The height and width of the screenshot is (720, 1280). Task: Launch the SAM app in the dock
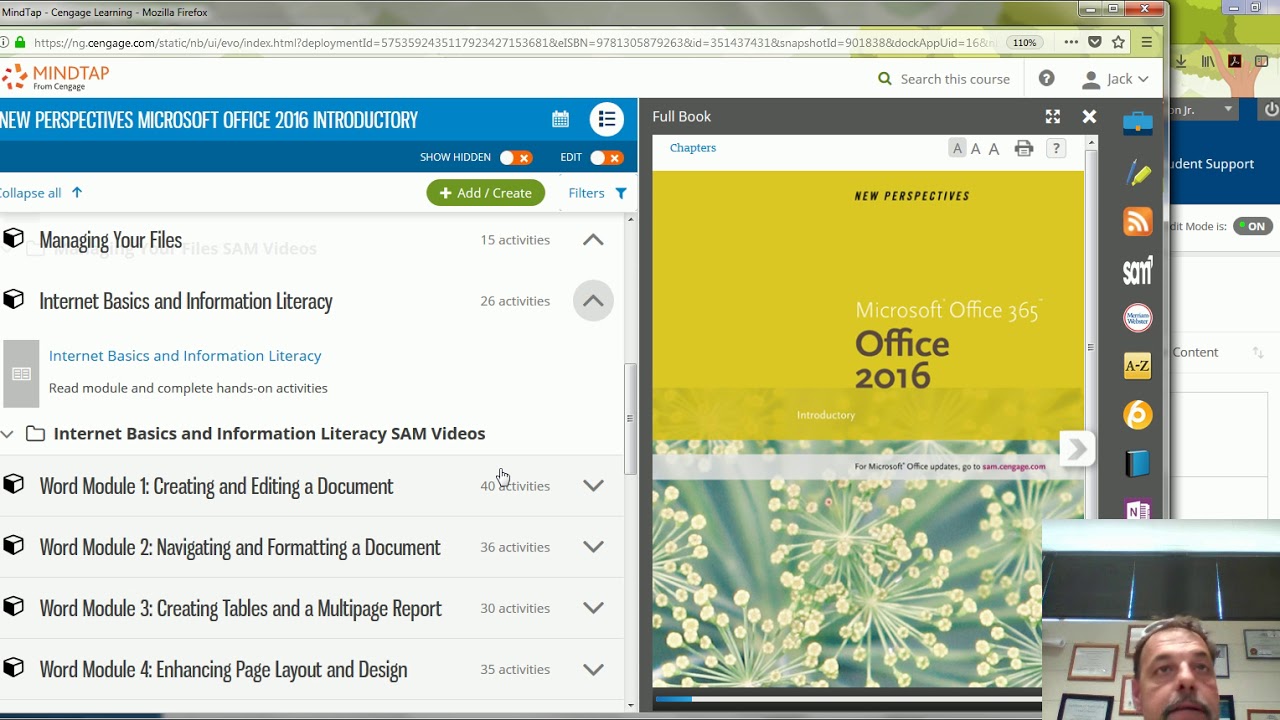pos(1137,270)
